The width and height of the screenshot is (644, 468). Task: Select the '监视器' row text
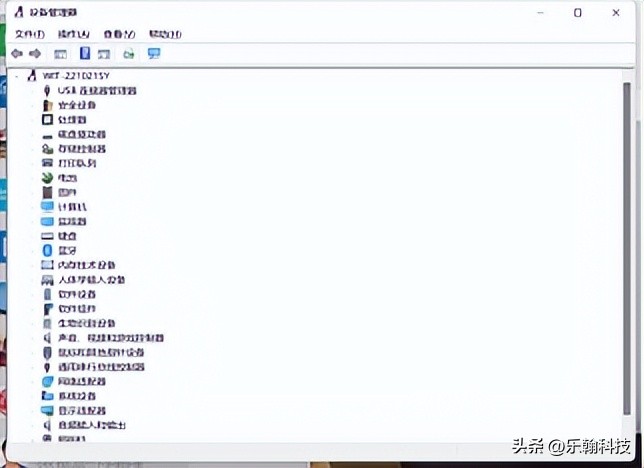pyautogui.click(x=72, y=221)
